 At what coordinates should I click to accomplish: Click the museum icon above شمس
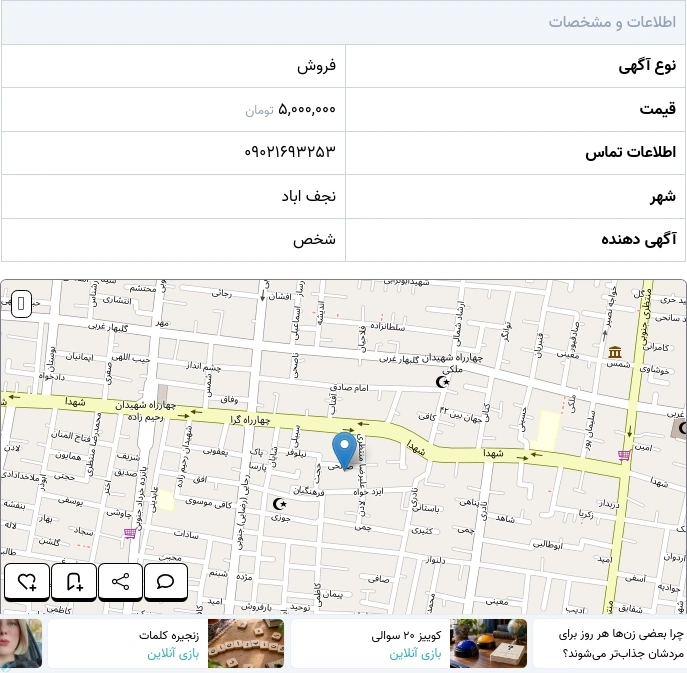[x=615, y=352]
